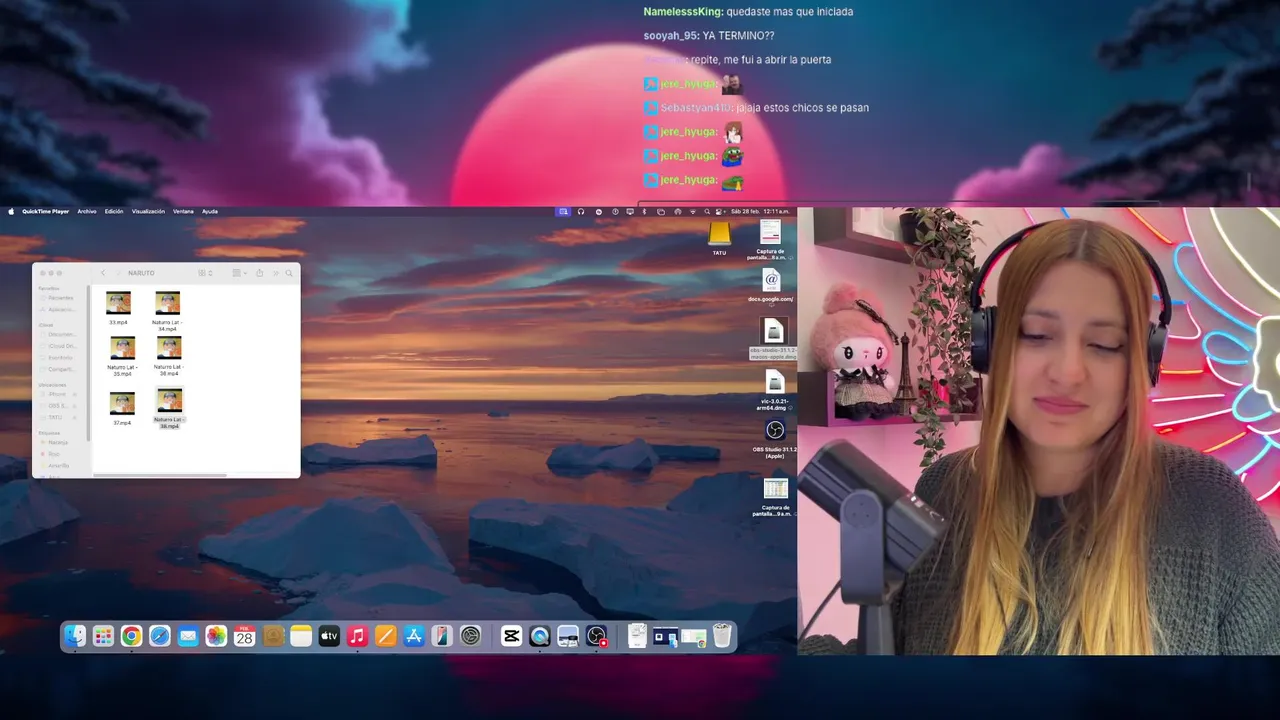Open the Edición menu
Screen dimensions: 1280x720
tap(114, 211)
